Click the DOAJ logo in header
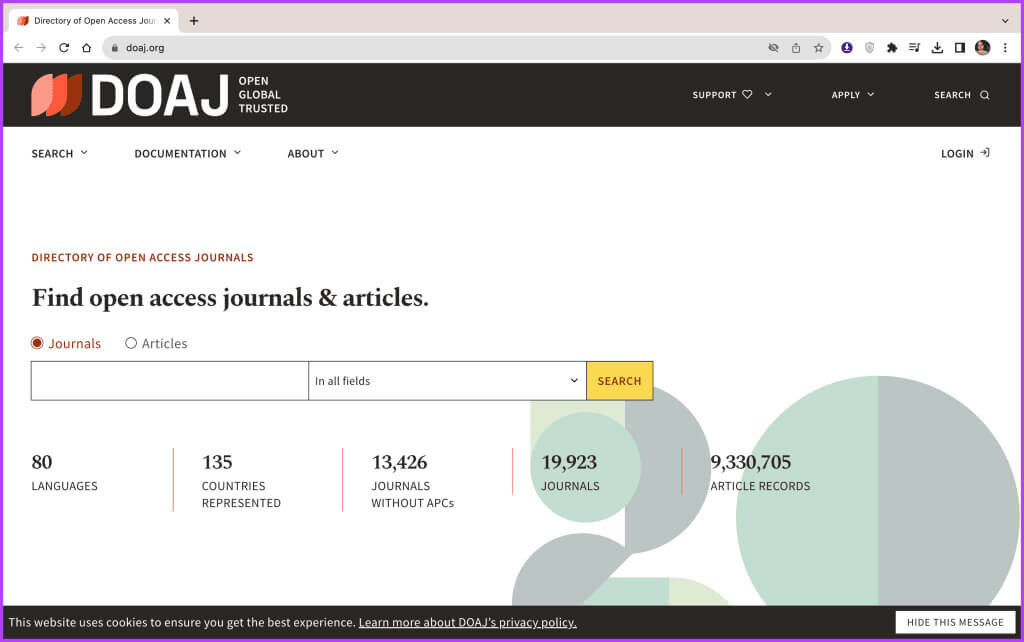The height and width of the screenshot is (642, 1024). pyautogui.click(x=159, y=95)
